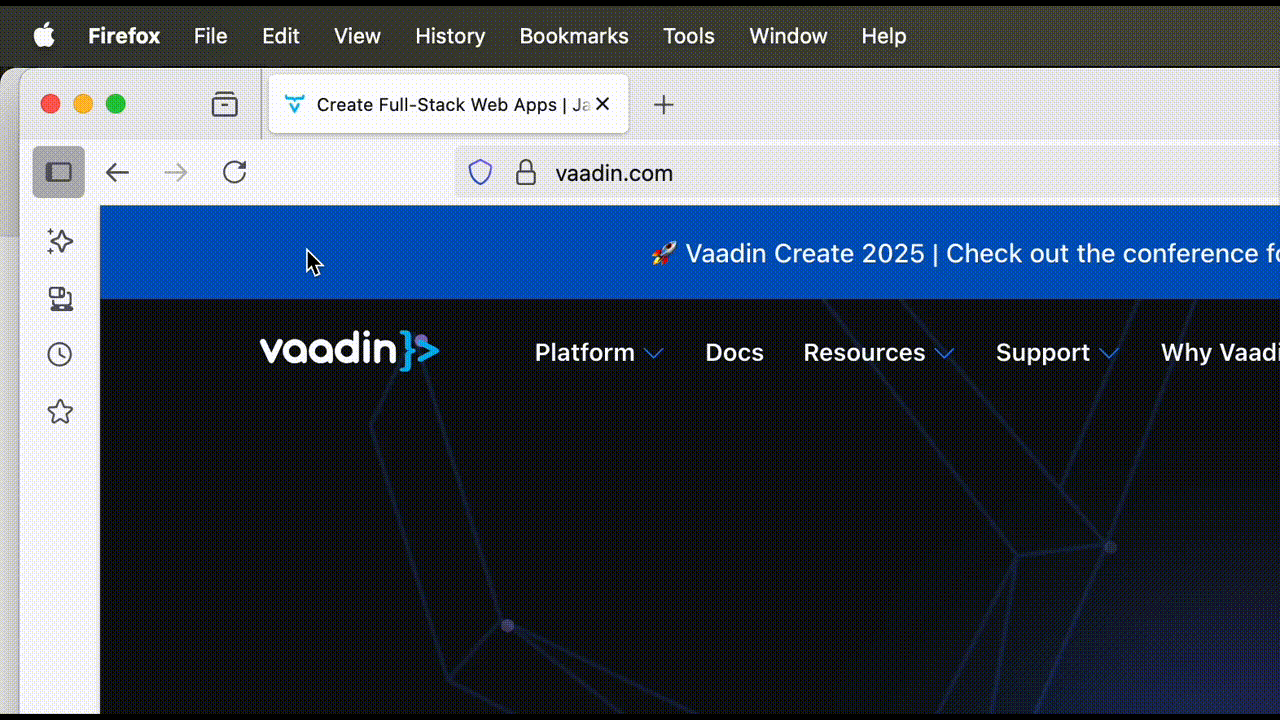Expand the Support dropdown menu
This screenshot has width=1280, height=720.
pos(1056,352)
